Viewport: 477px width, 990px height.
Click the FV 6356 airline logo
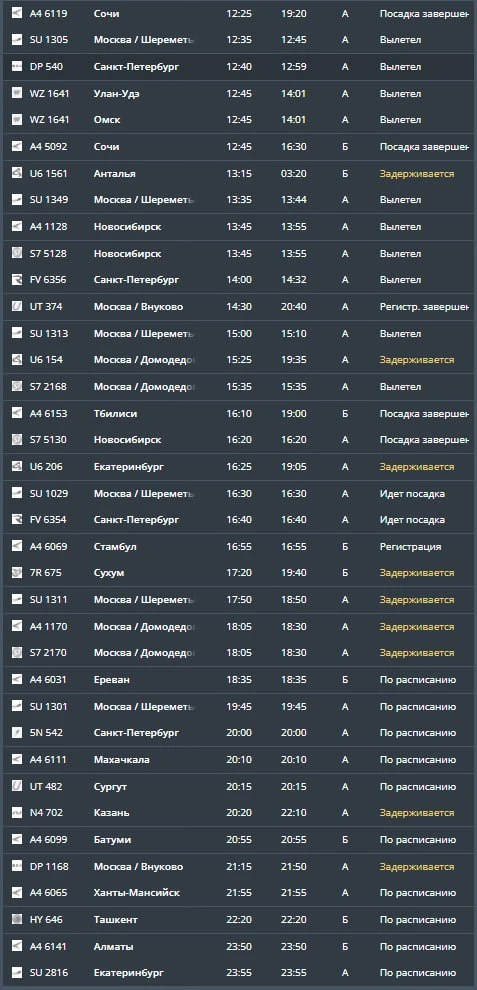pos(17,280)
